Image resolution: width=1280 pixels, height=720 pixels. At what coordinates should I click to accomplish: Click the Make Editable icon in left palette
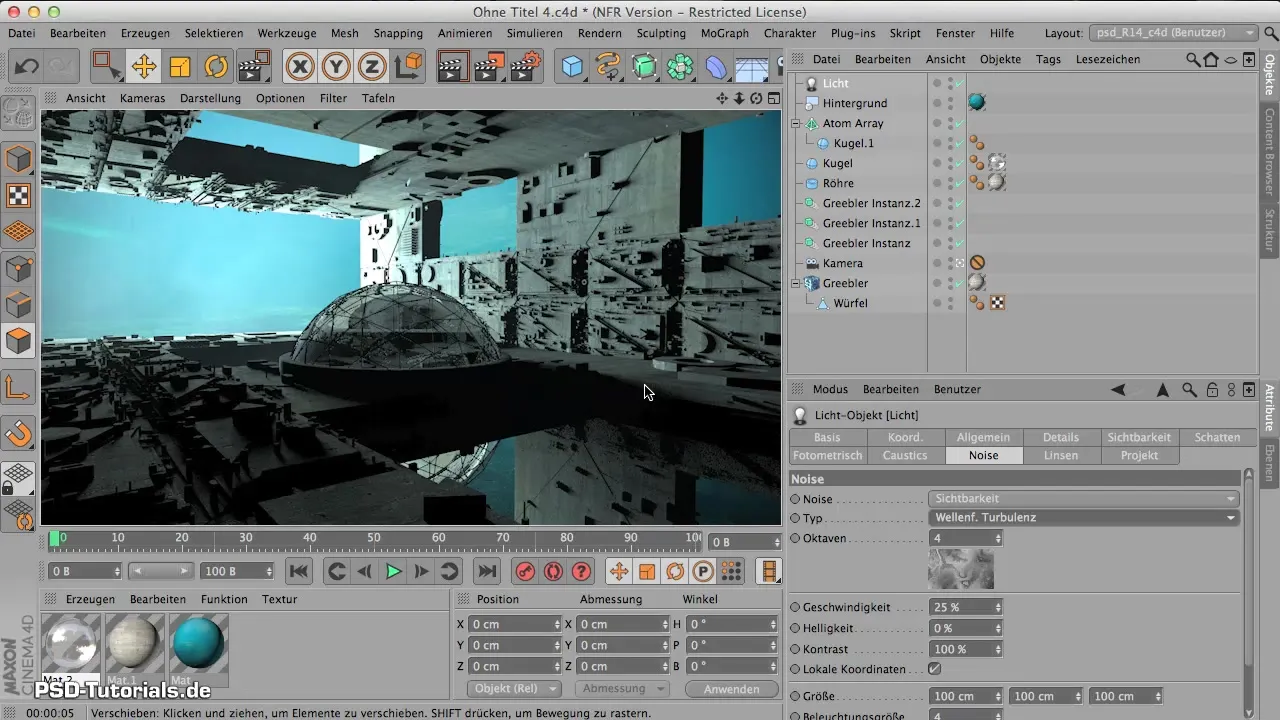point(19,114)
